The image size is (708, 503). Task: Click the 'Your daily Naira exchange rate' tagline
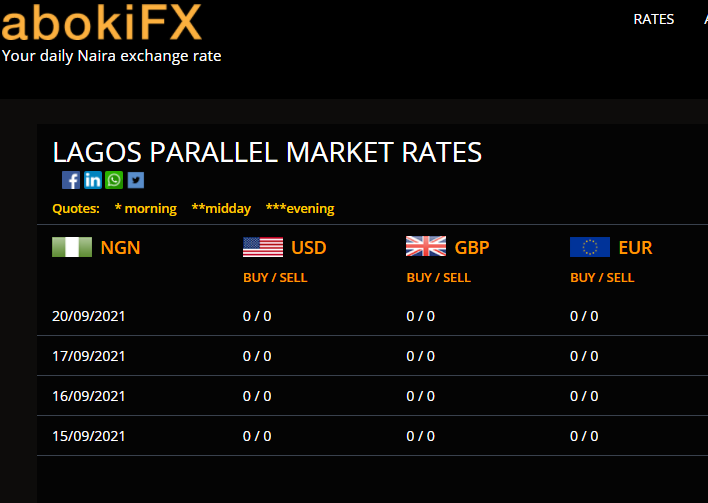coord(112,56)
